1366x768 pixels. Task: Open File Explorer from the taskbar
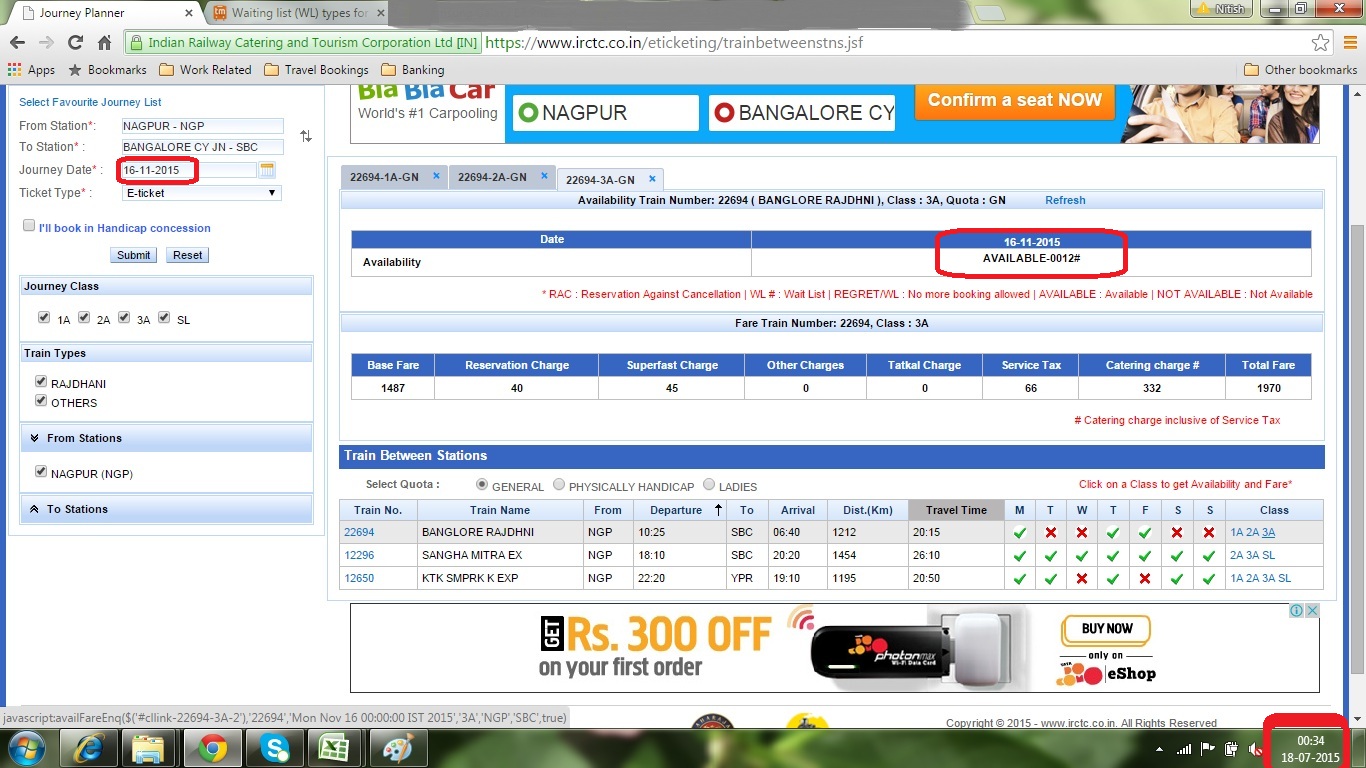coord(149,748)
